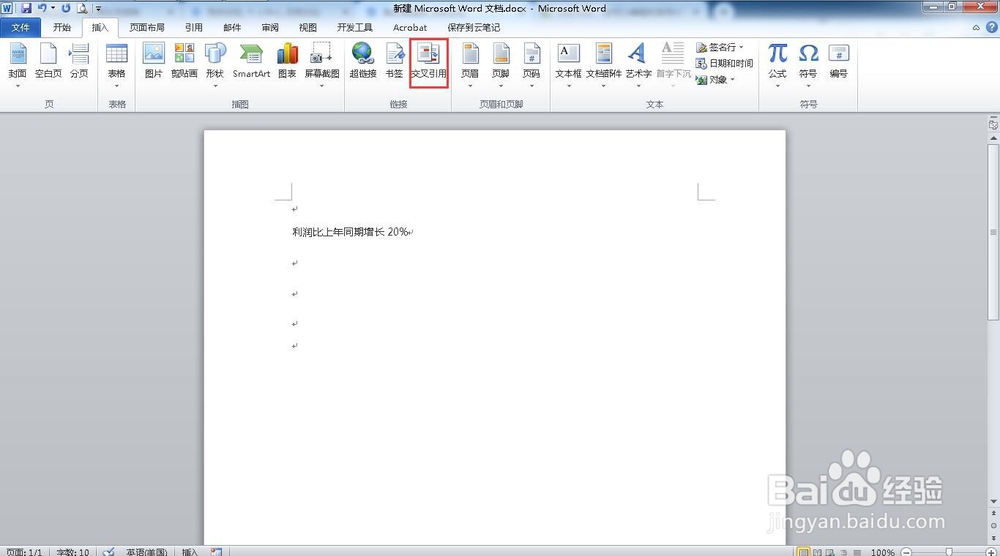Image resolution: width=1000 pixels, height=556 pixels.
Task: Open the Save to Cloud Notes (保存到云笔记) tab
Action: coord(474,27)
